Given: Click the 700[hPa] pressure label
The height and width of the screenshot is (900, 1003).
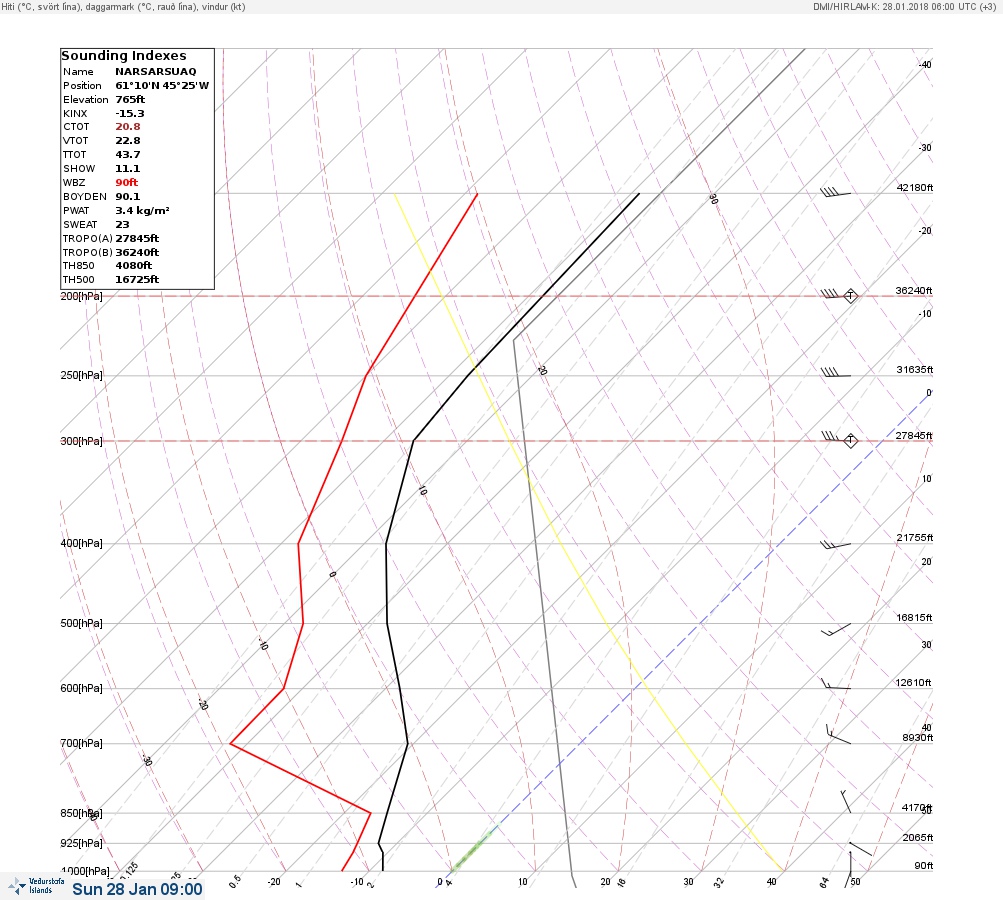Looking at the screenshot, I should (x=81, y=743).
